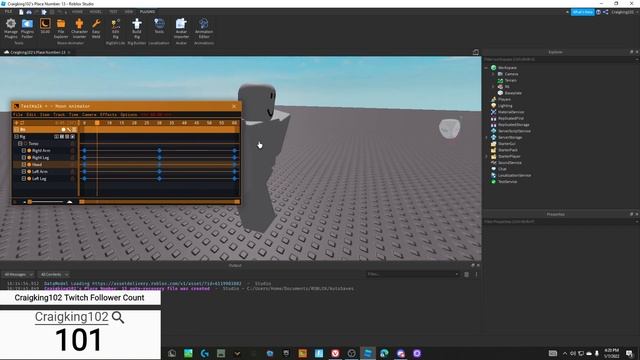
Task: Select ServerScriptService in Explorer
Action: [511, 131]
